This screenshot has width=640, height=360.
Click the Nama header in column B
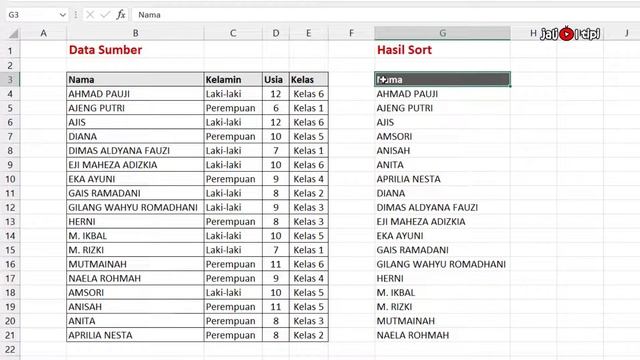[x=135, y=79]
